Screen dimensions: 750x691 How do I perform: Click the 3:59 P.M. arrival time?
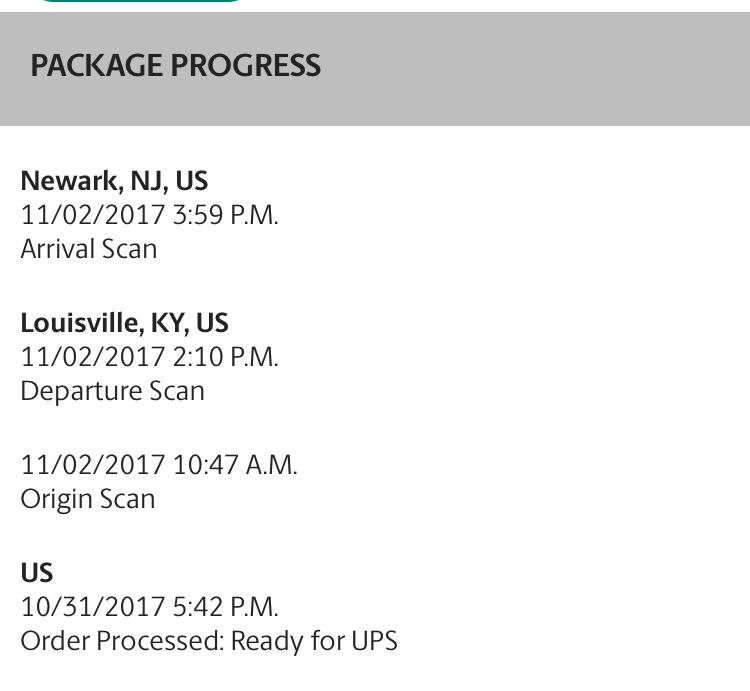tap(225, 215)
